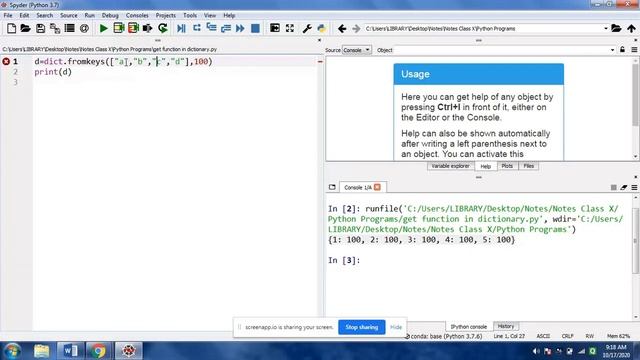The image size is (640, 360).
Task: Toggle the Help pane lock icon
Action: tap(622, 50)
